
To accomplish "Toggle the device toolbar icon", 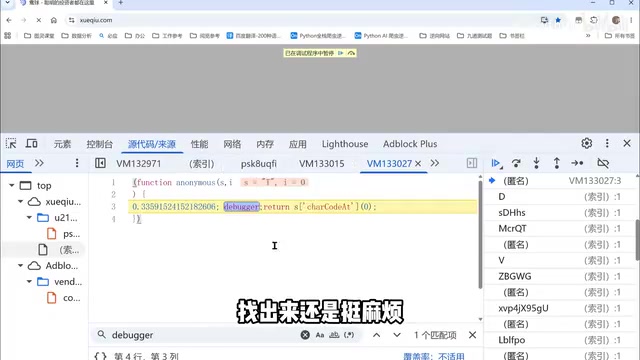I will pos(31,144).
